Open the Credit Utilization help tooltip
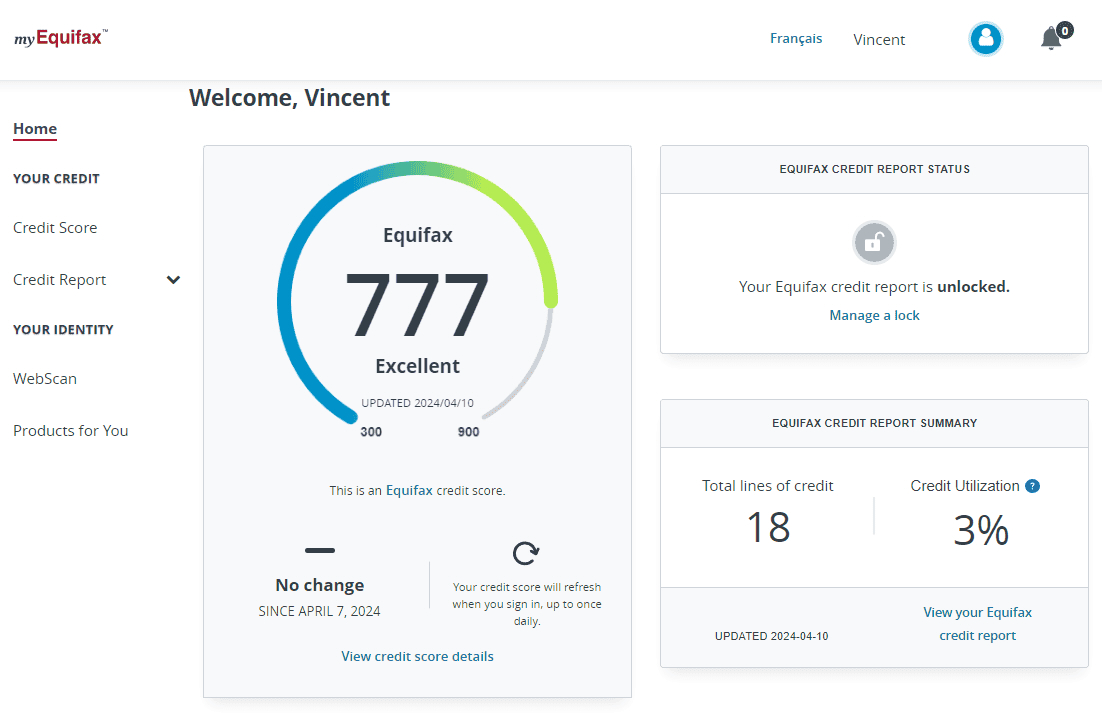Screen dimensions: 1102x713 coord(1031,485)
